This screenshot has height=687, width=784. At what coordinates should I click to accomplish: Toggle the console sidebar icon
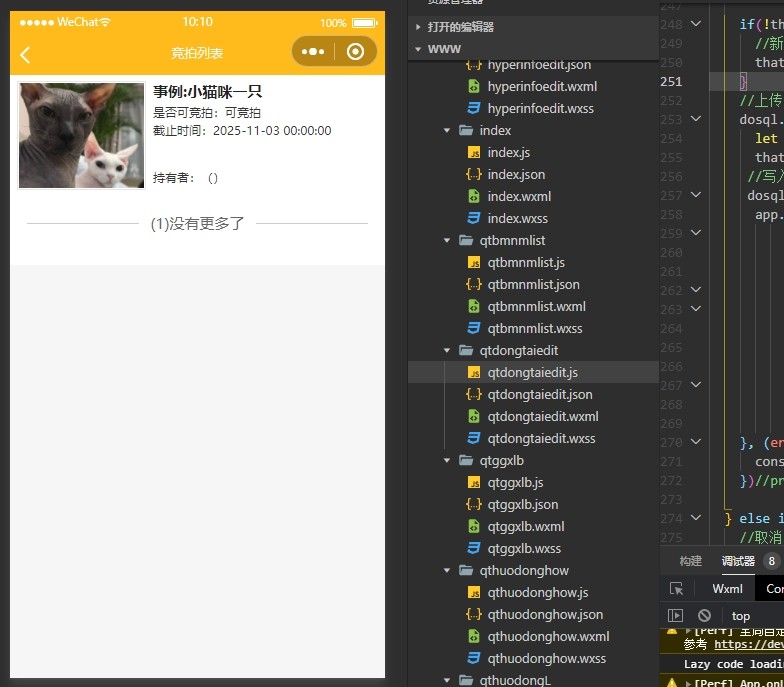click(675, 616)
